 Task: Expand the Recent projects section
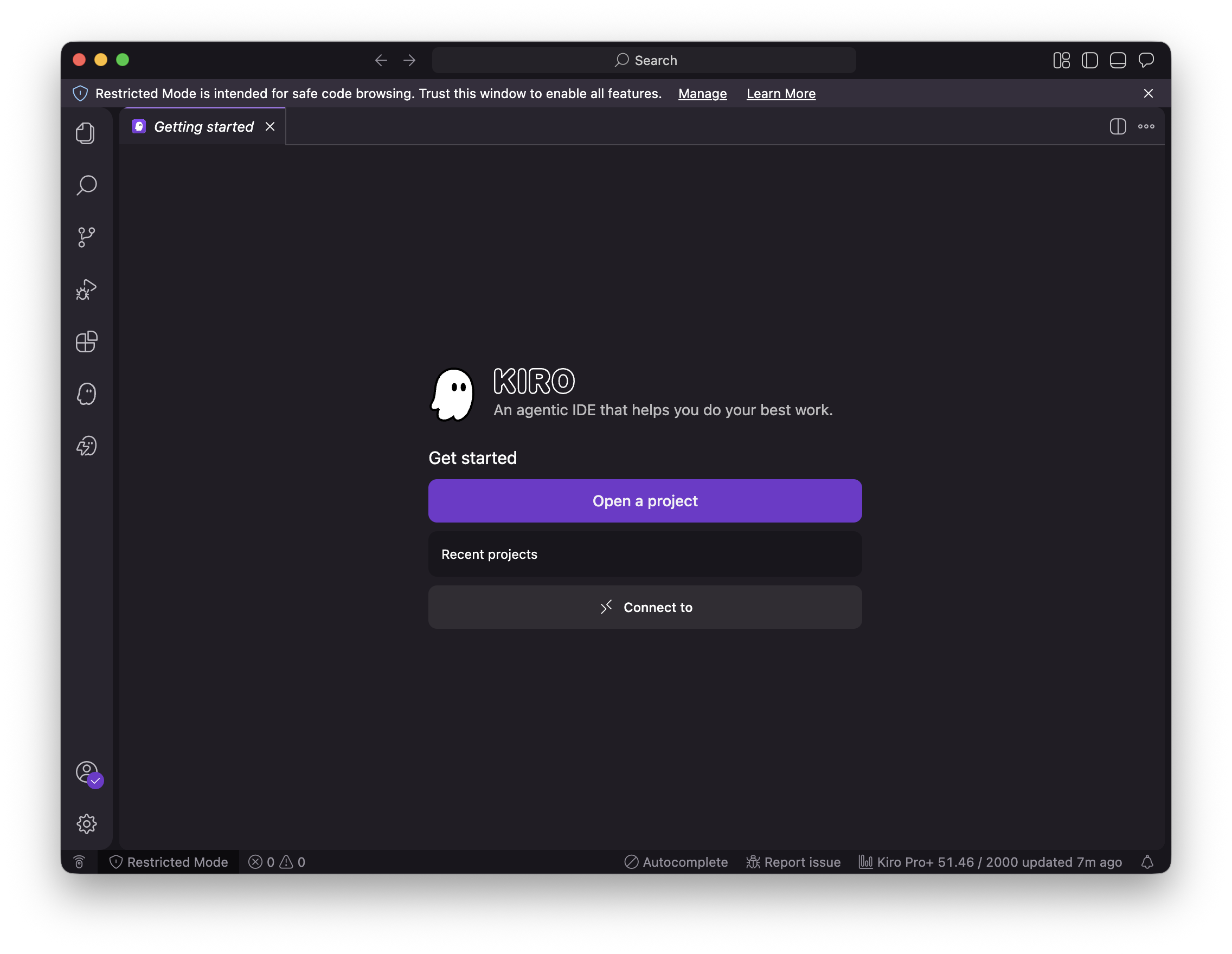(645, 555)
